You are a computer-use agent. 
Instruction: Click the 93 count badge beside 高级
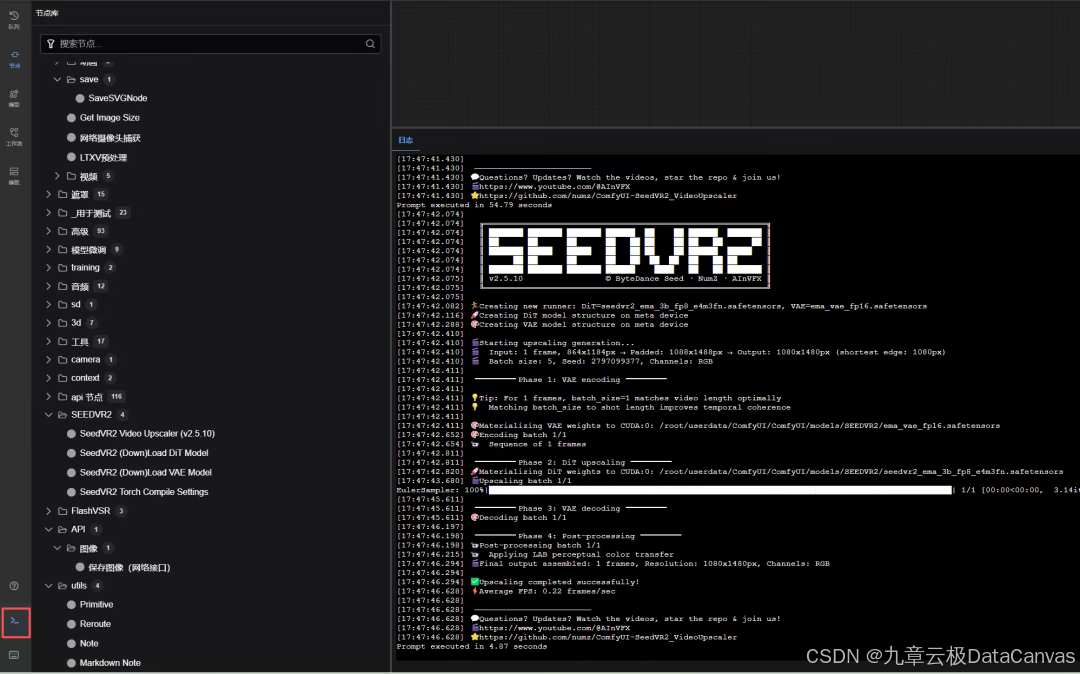tap(101, 231)
